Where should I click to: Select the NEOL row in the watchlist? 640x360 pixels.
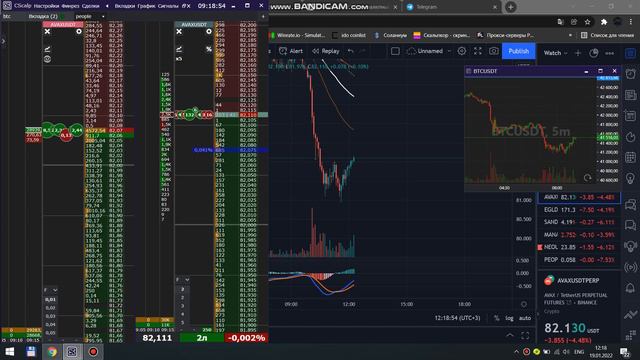click(579, 247)
